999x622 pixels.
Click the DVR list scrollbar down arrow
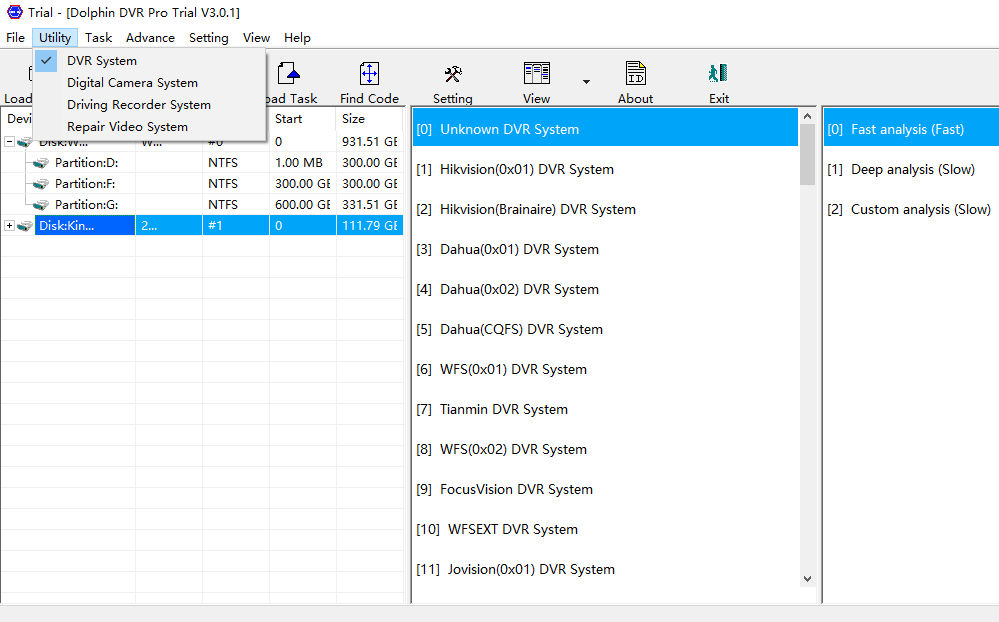click(x=807, y=579)
